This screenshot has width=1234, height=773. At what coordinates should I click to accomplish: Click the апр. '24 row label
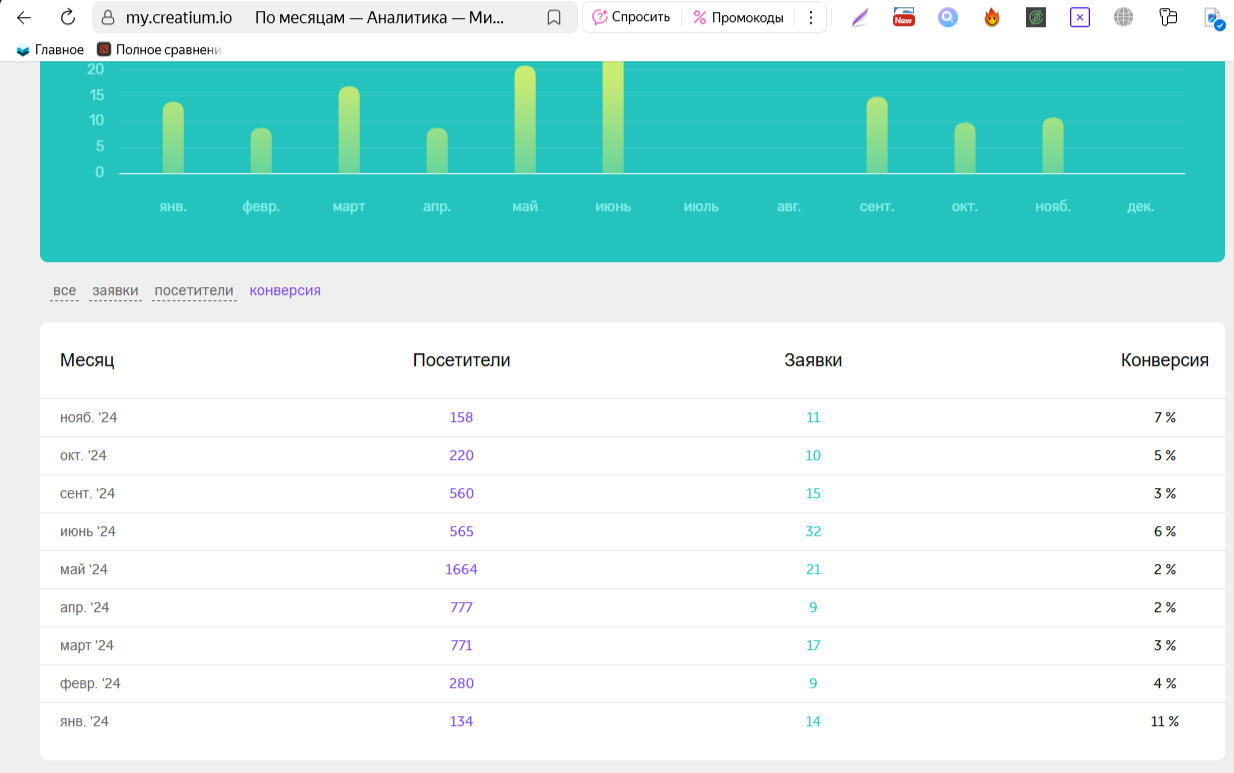click(x=85, y=607)
